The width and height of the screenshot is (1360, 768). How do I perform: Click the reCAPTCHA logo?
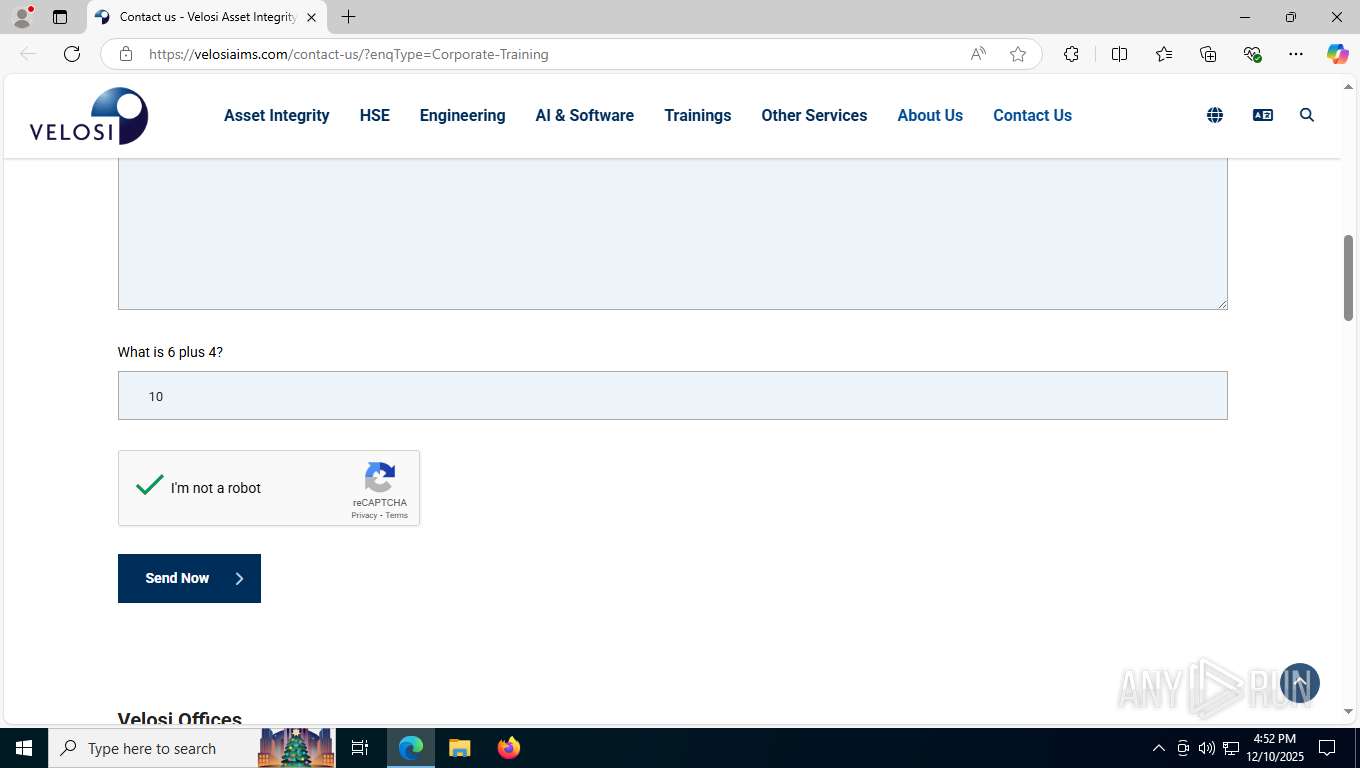click(380, 477)
